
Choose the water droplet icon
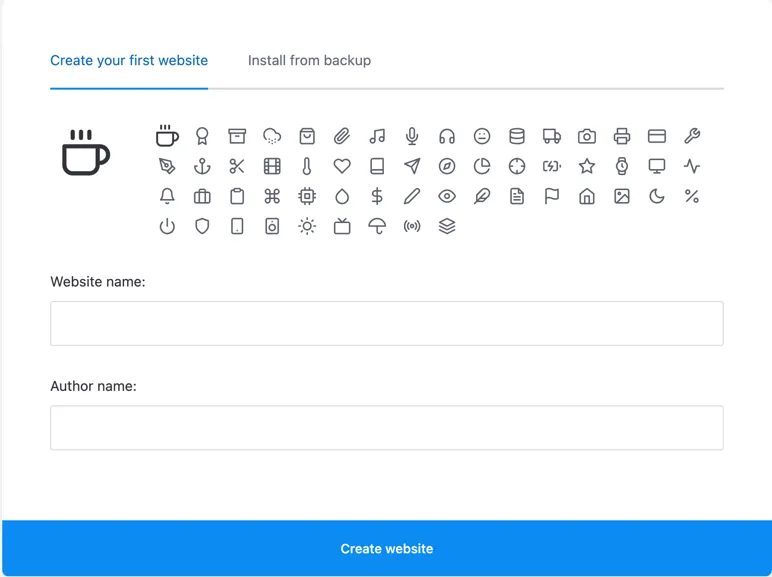tap(342, 196)
